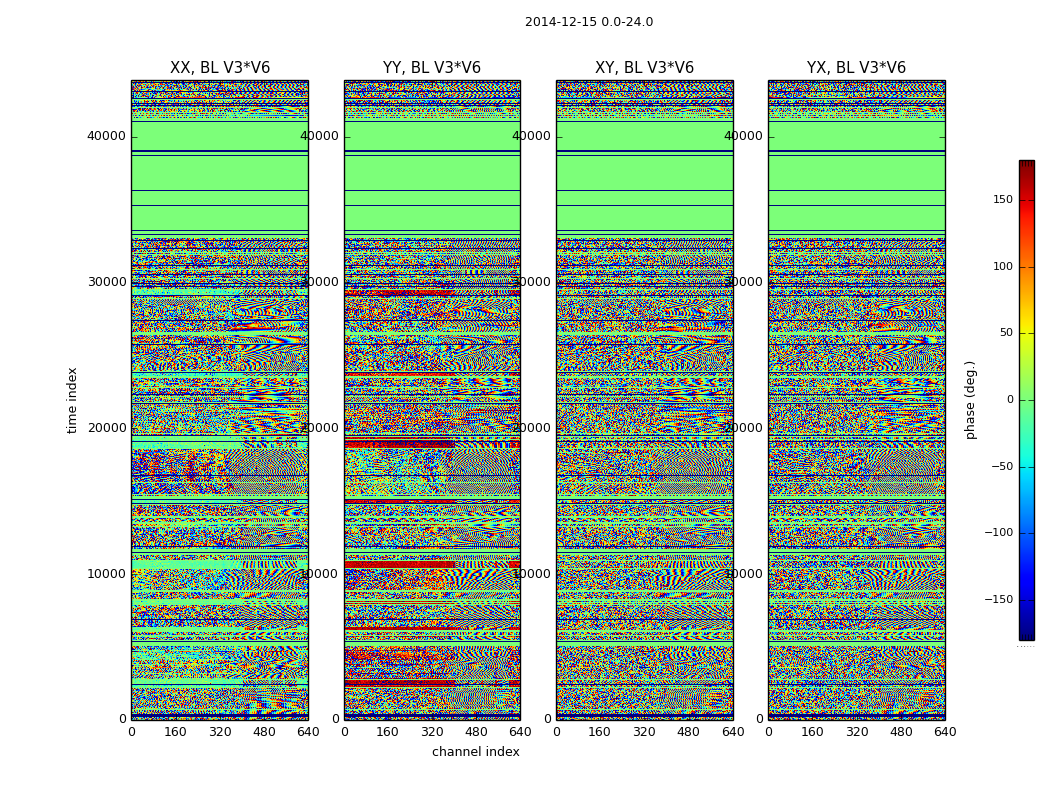Viewport: 1050px width, 800px height.
Task: Click the 150 tick on the colorbar
Action: (1003, 199)
